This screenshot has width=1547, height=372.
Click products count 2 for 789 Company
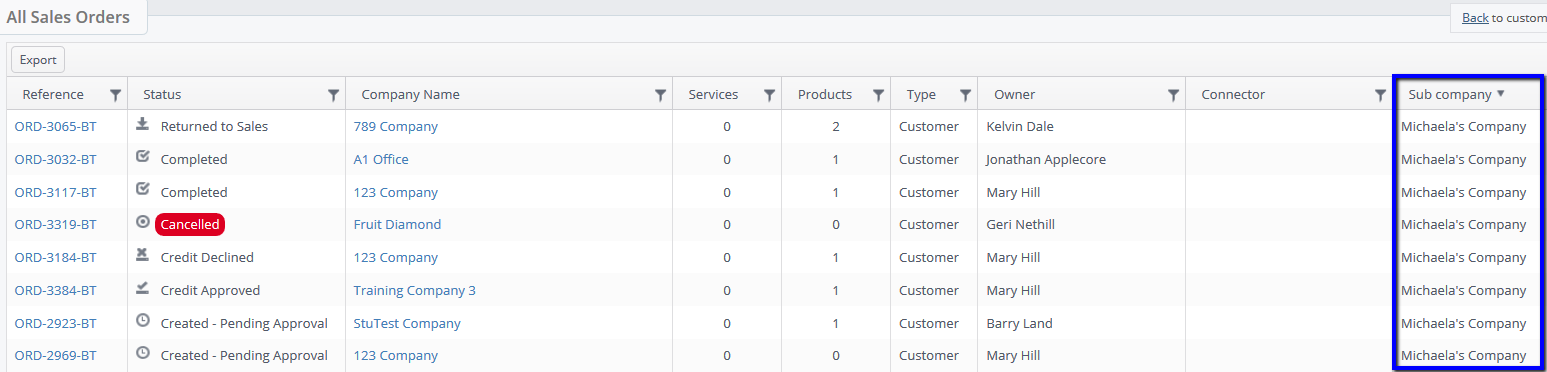pos(835,127)
